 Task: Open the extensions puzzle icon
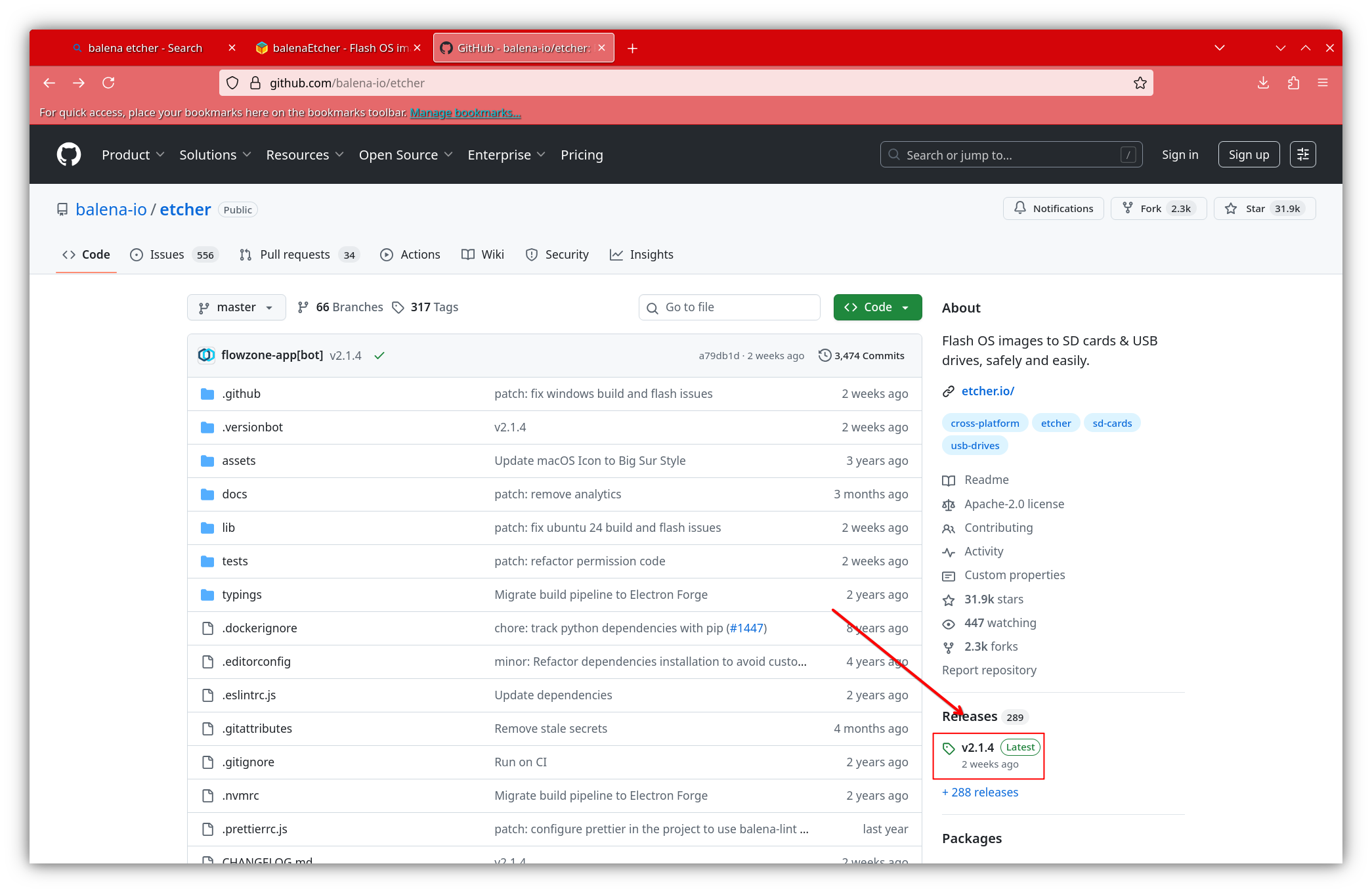[1293, 83]
